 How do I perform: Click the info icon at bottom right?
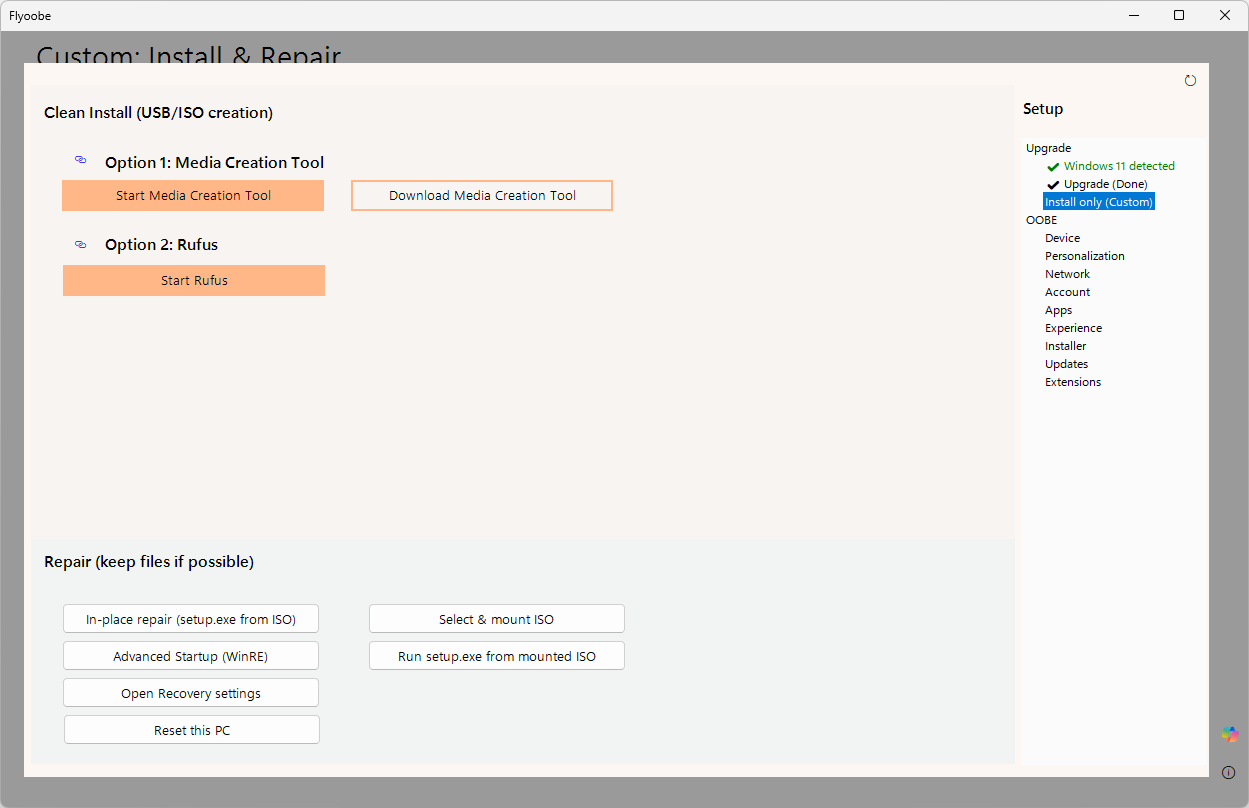coord(1229,772)
